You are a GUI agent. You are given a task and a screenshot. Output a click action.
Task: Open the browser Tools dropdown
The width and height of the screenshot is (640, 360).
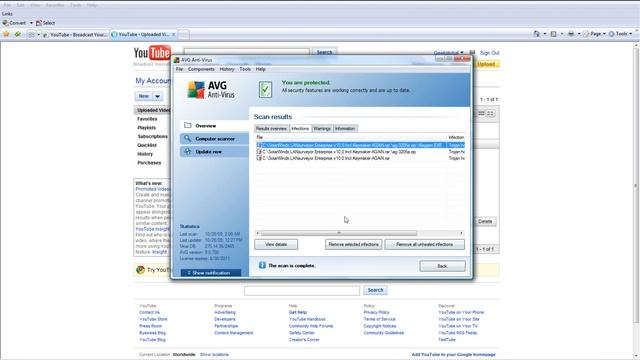(x=620, y=34)
